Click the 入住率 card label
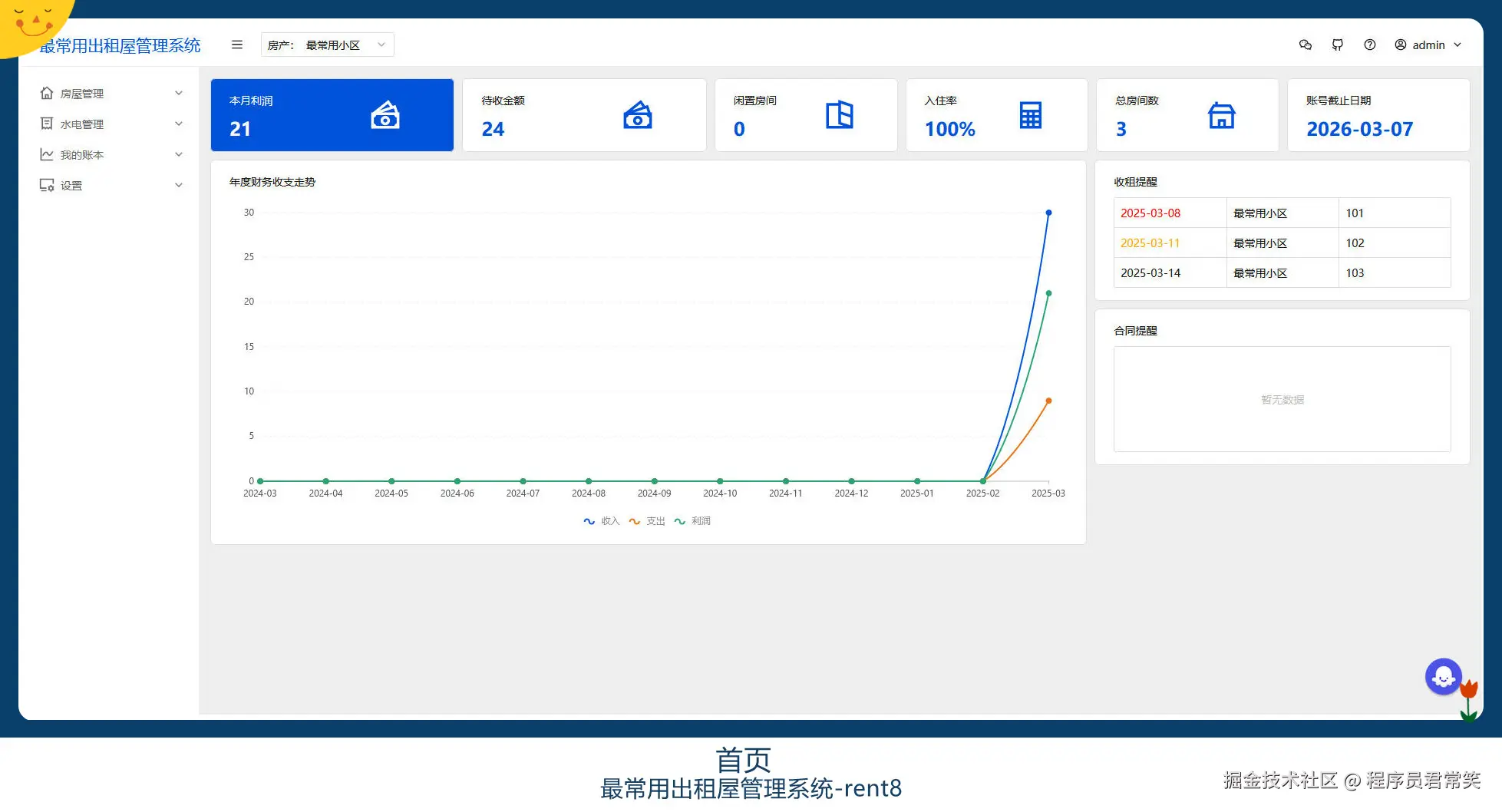Viewport: 1502px width, 812px height. click(x=941, y=101)
